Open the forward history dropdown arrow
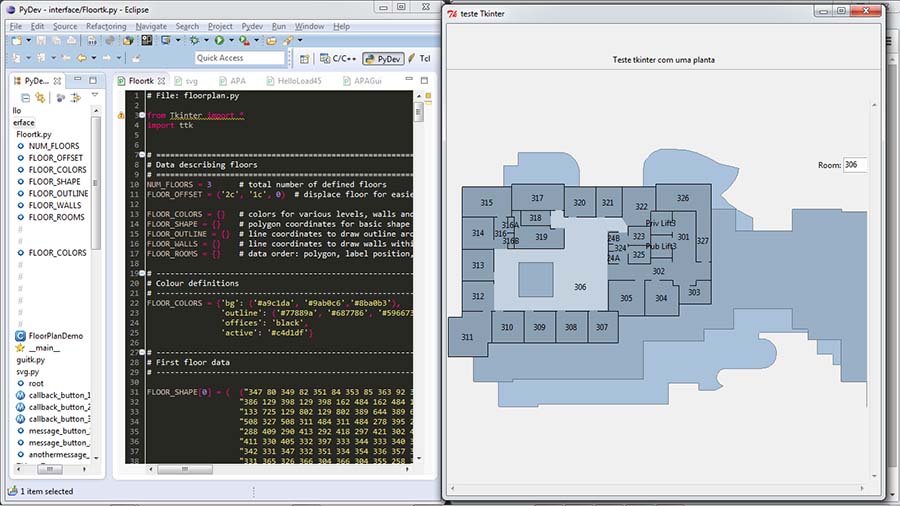Screen dimensions: 900x506 (119, 58)
